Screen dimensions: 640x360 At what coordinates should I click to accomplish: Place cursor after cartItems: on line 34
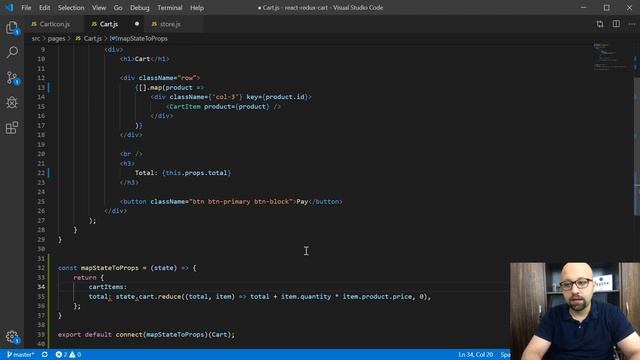[127, 287]
